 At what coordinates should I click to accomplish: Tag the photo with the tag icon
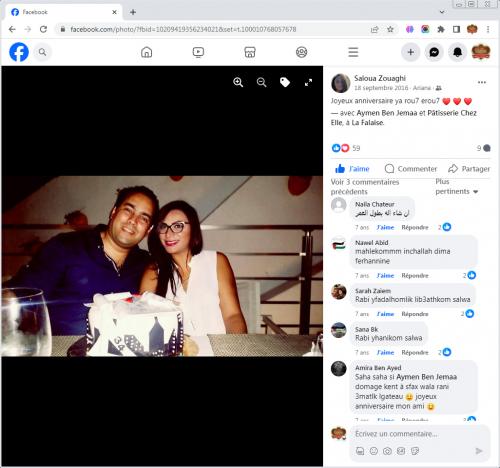point(285,82)
